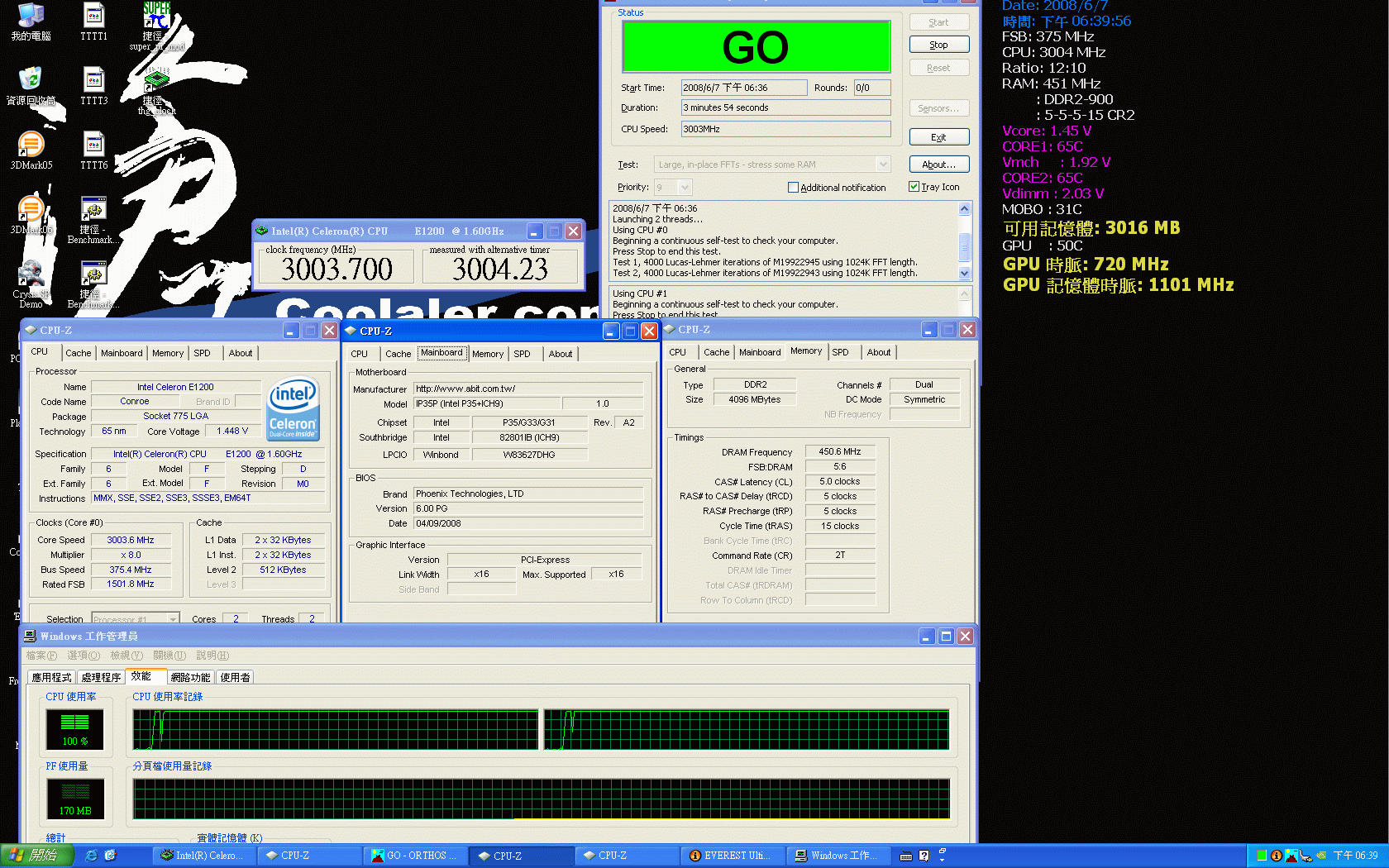The width and height of the screenshot is (1389, 868).
Task: Click the Exit button in ORTHOS
Action: pos(939,137)
